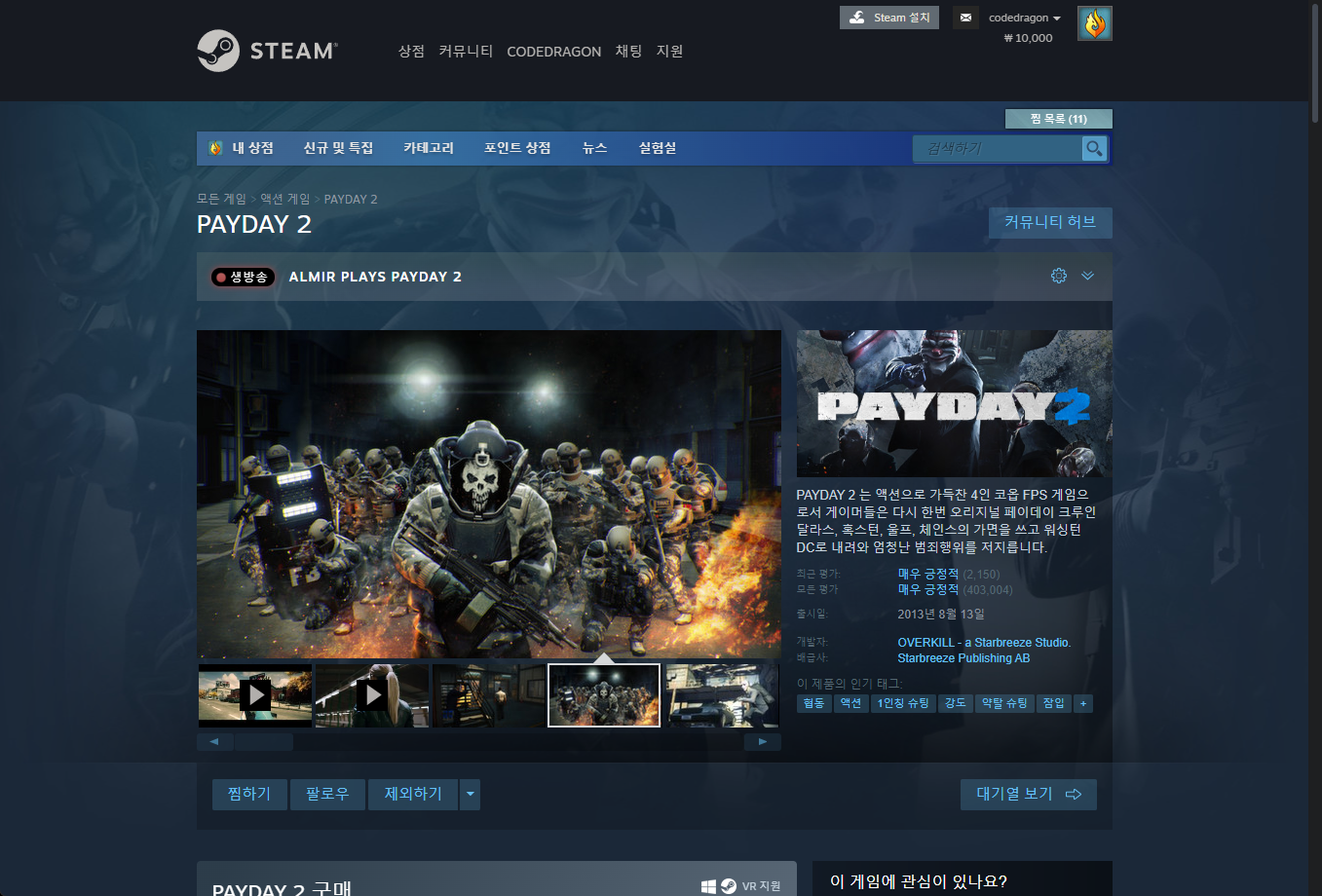Image resolution: width=1322 pixels, height=896 pixels.
Task: Click the 찜하기 wishlist button
Action: pos(249,795)
